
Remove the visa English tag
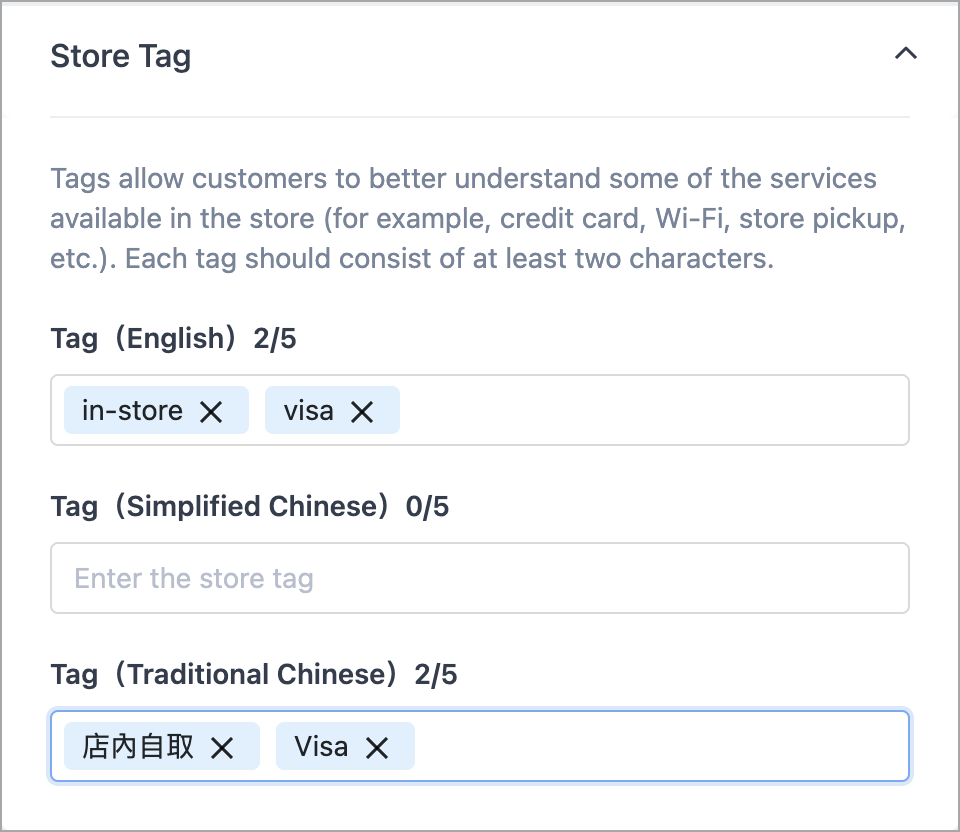(x=362, y=412)
